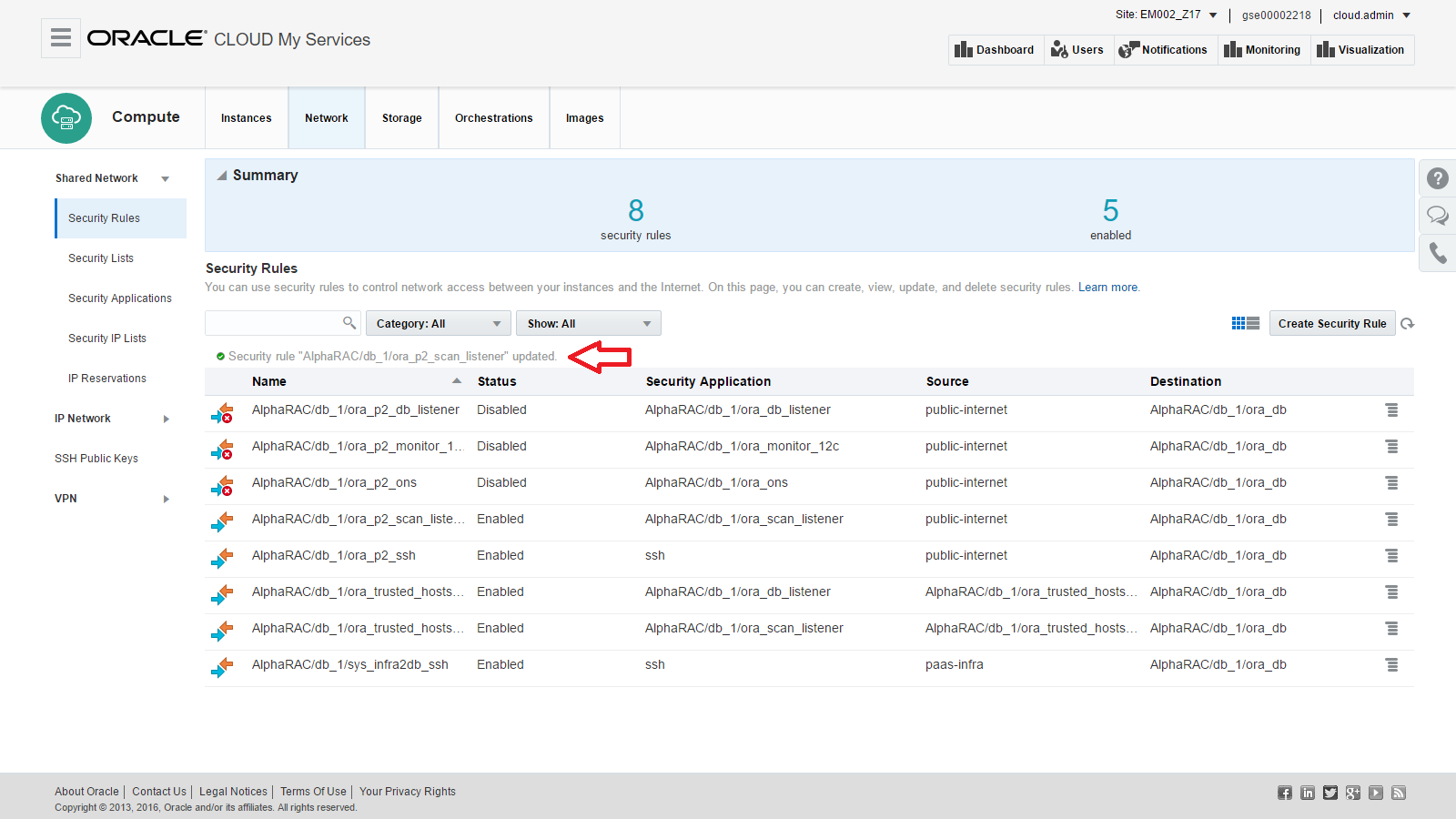Open the Category: All dropdown
The height and width of the screenshot is (819, 1456).
(439, 324)
